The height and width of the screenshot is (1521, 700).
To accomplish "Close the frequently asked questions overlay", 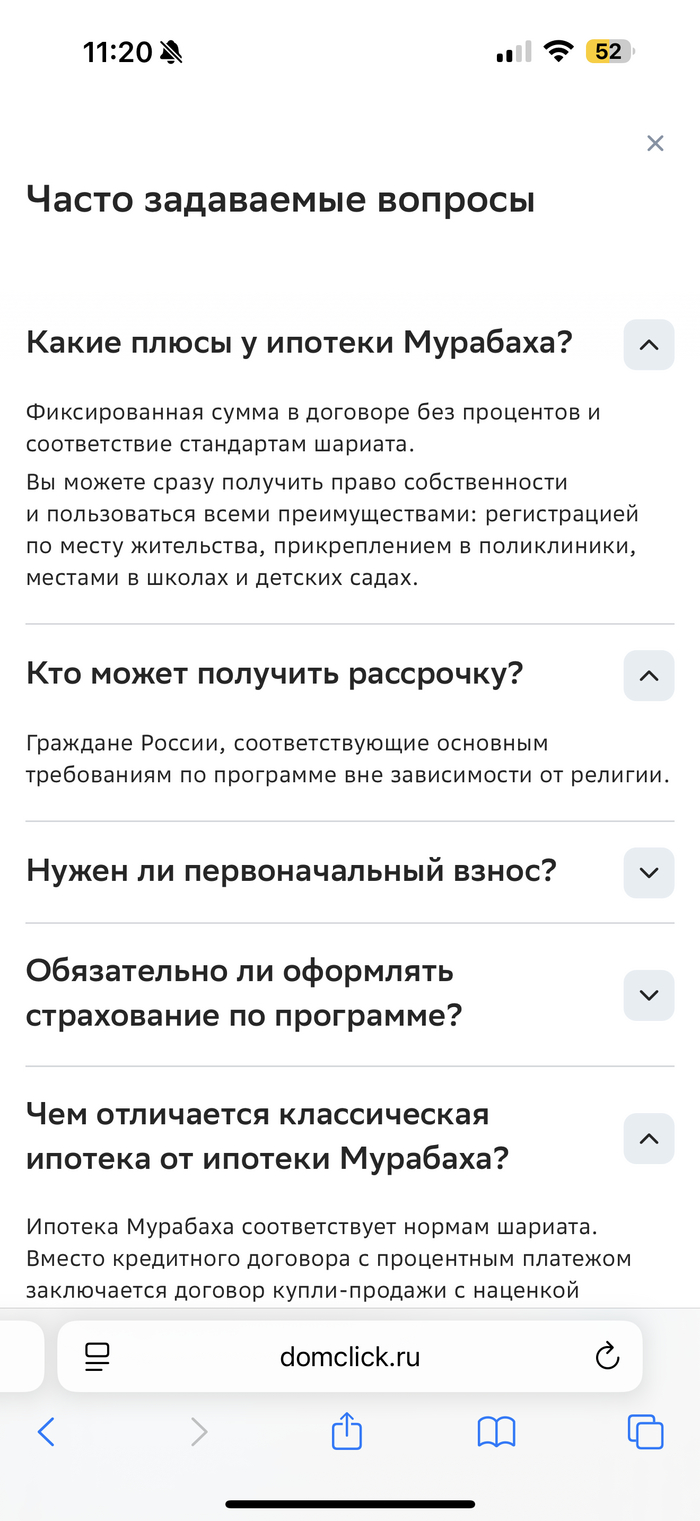I will 655,143.
